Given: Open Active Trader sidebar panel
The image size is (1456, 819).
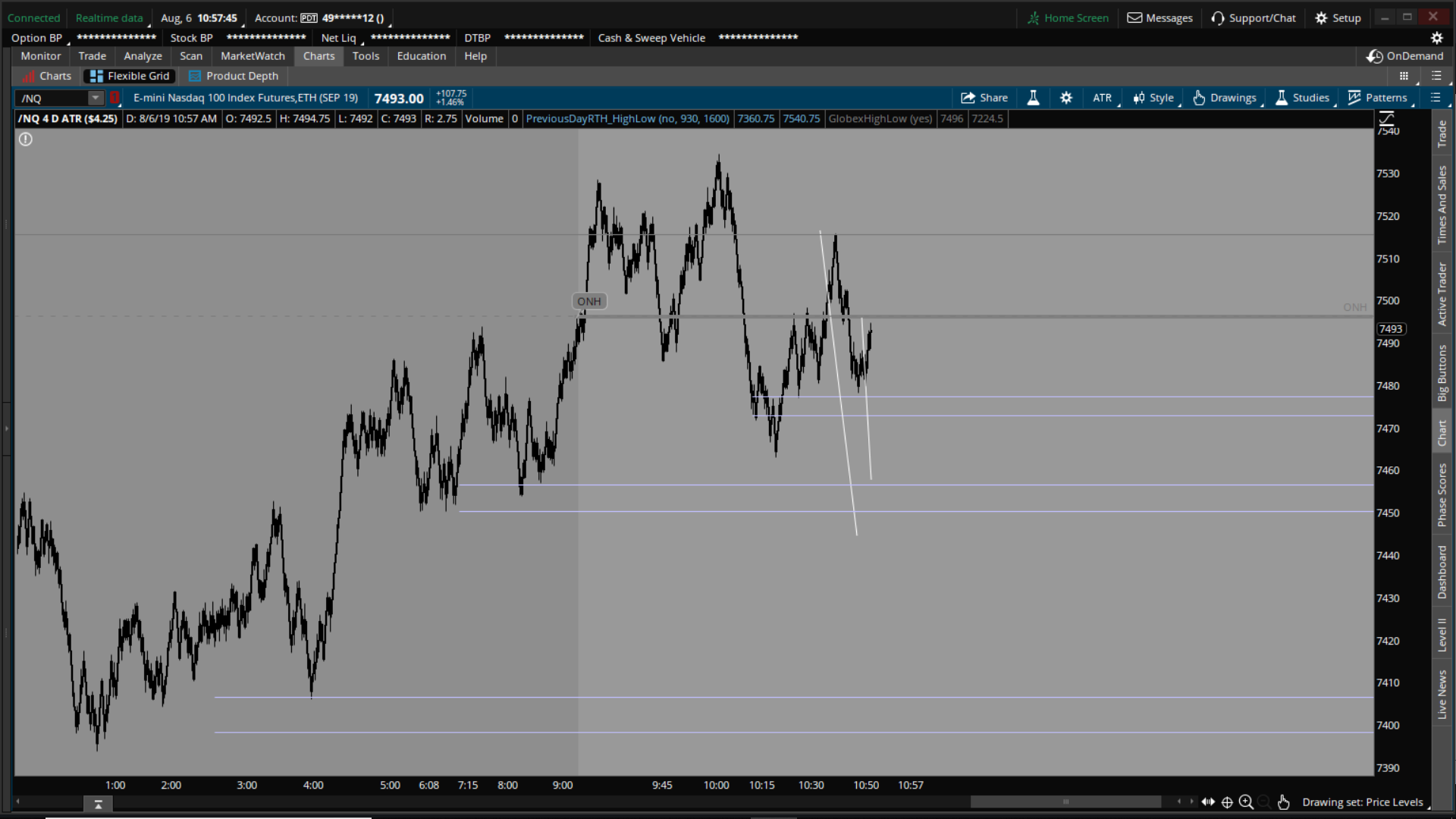Looking at the screenshot, I should 1442,294.
